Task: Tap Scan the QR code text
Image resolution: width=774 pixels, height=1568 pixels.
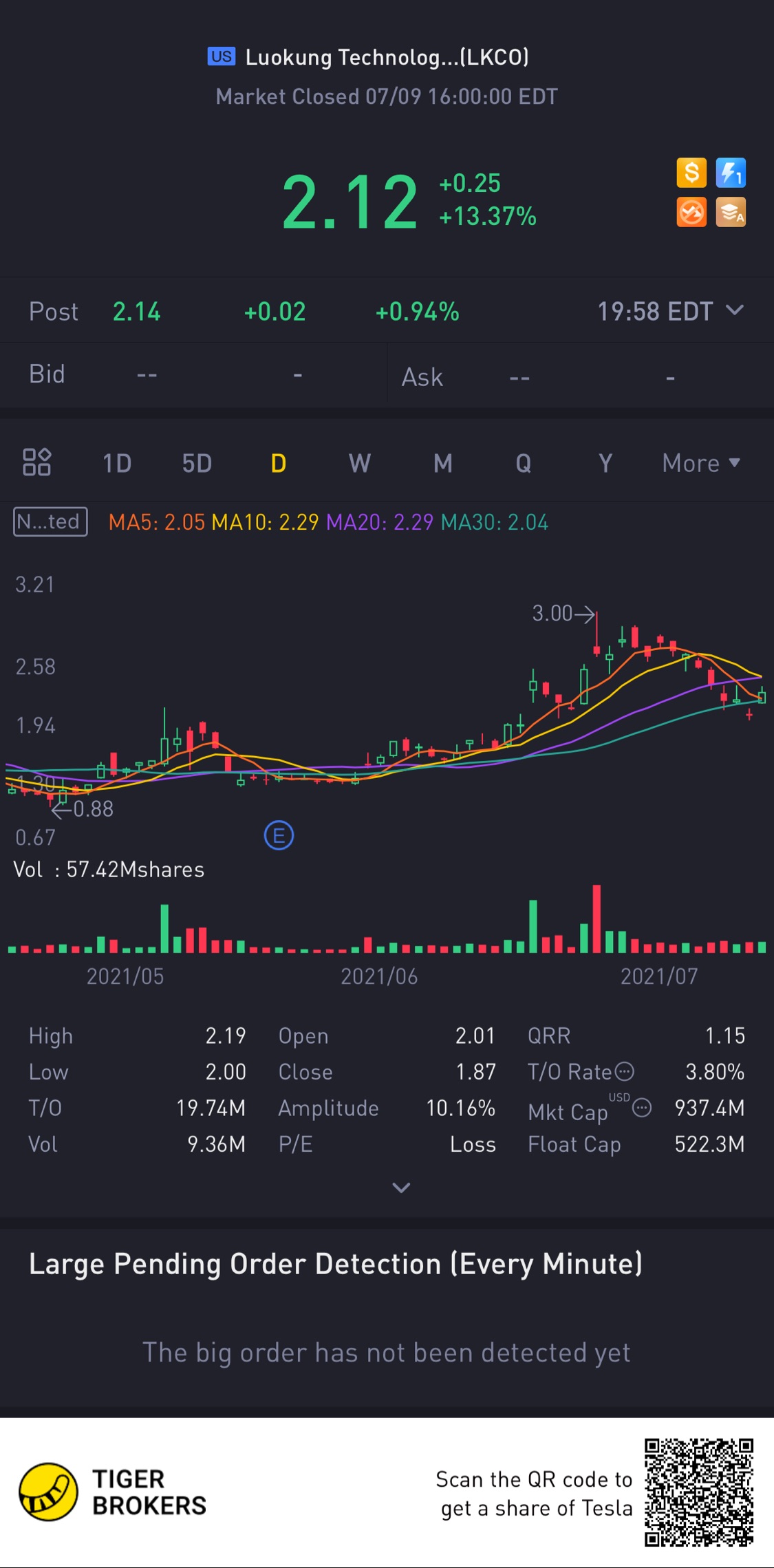Action: point(534,1494)
